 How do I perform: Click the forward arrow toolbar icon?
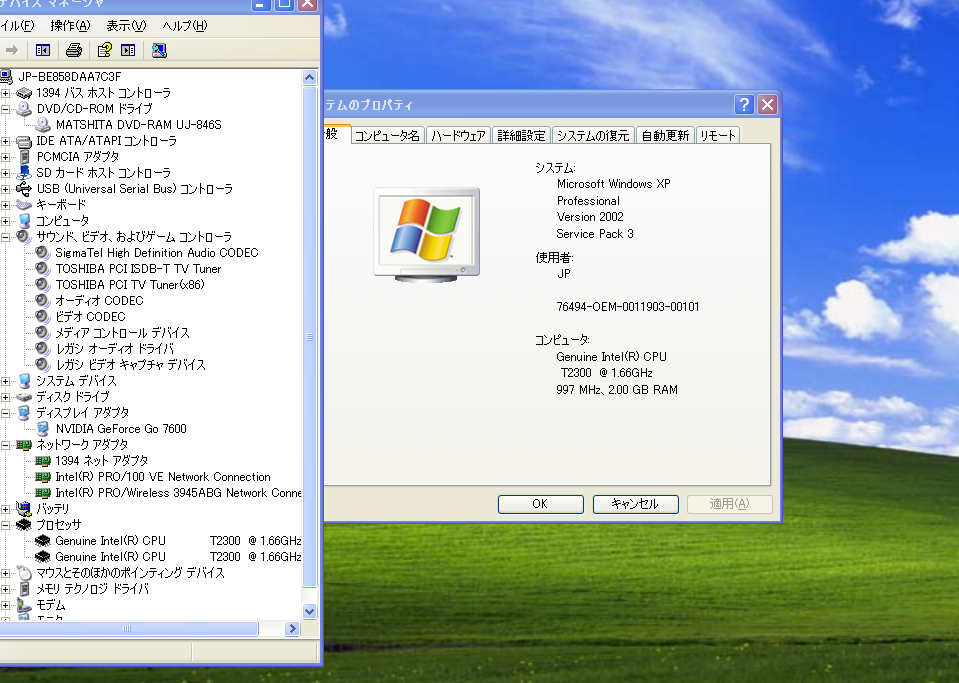(x=12, y=50)
